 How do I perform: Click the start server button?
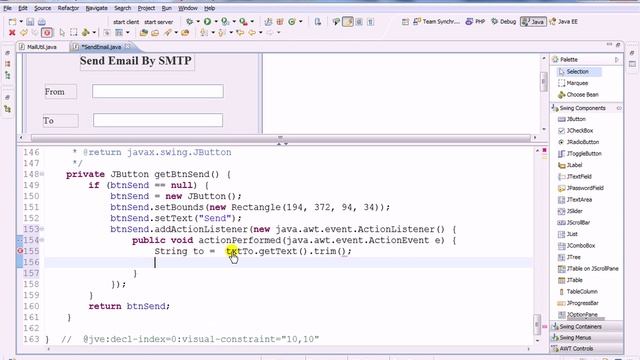[158, 22]
